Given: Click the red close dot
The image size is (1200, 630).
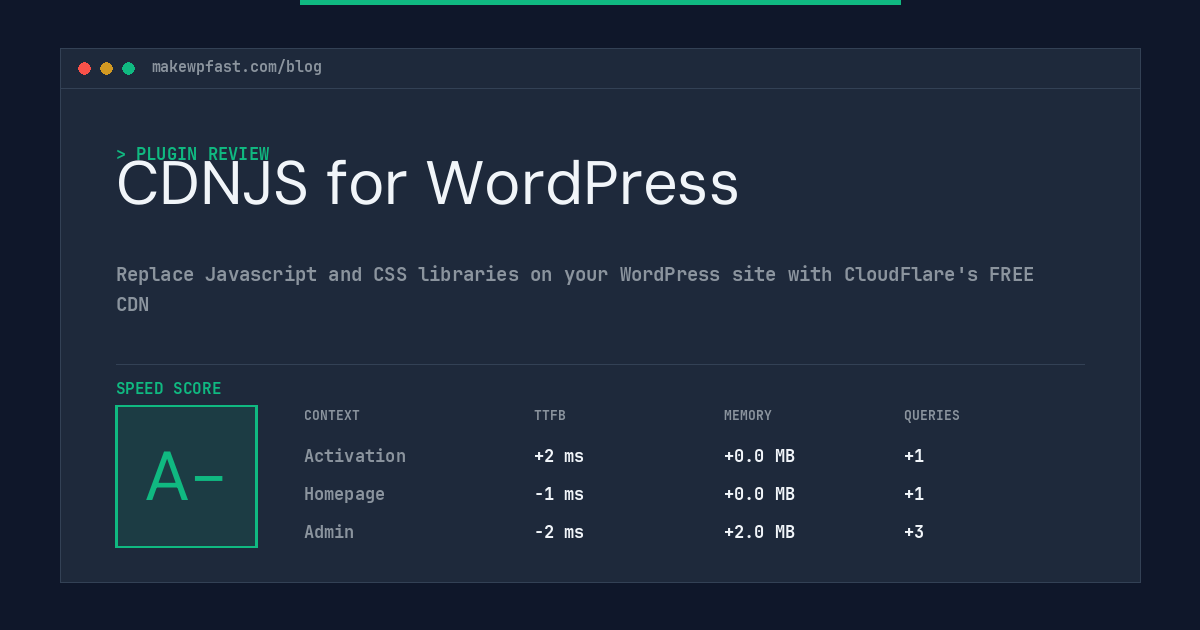Looking at the screenshot, I should click(84, 68).
